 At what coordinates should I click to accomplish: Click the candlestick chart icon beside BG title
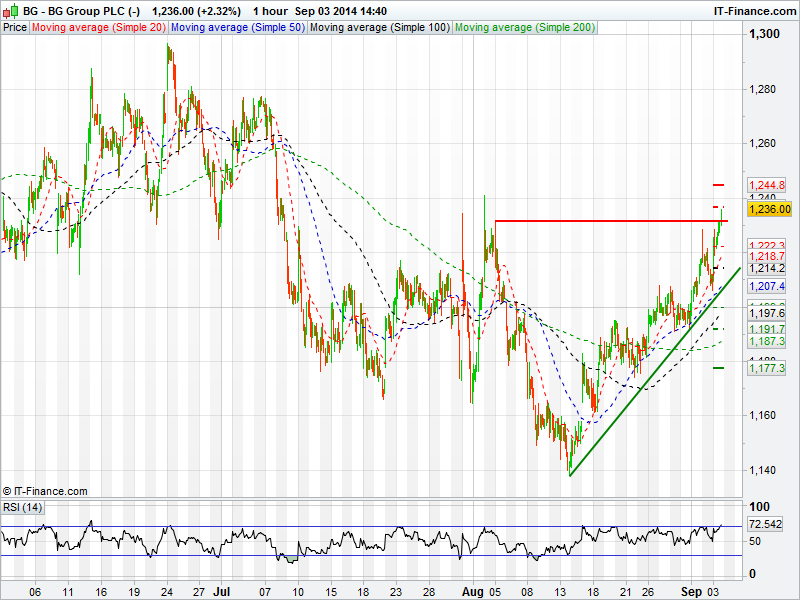[x=11, y=10]
